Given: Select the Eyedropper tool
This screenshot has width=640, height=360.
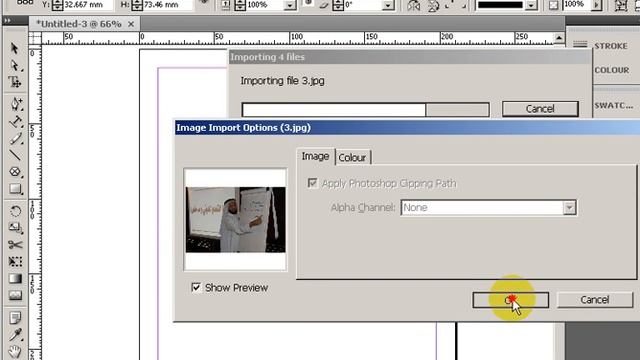Looking at the screenshot, I should tap(16, 334).
